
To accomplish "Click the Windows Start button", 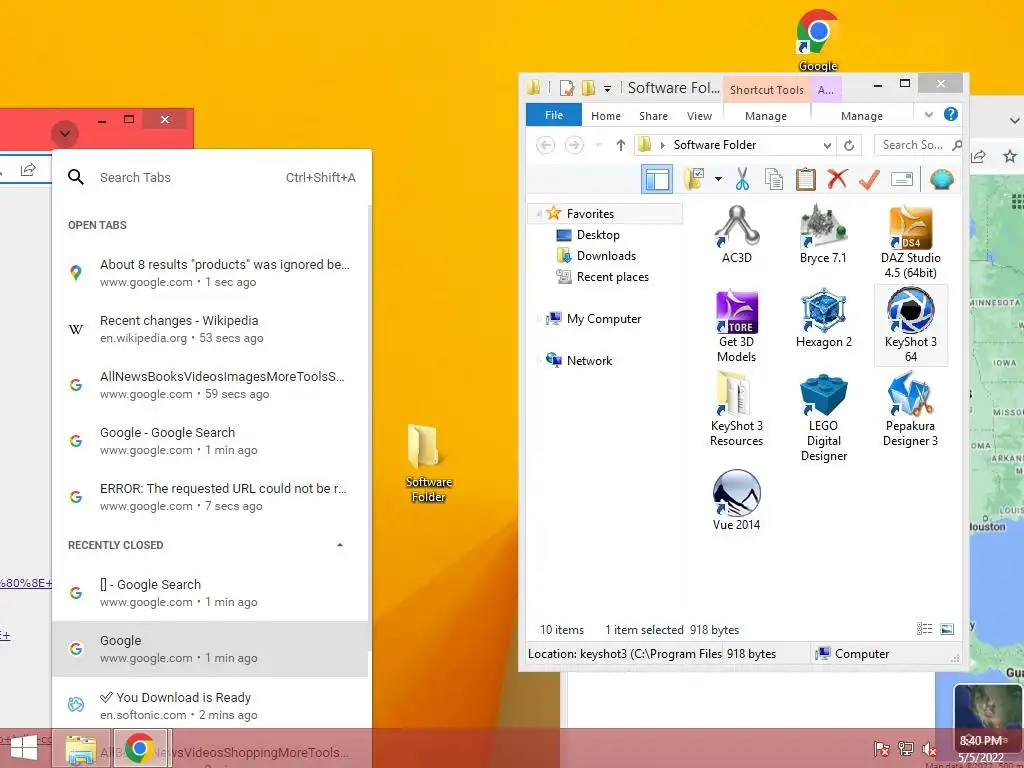I will point(24,748).
